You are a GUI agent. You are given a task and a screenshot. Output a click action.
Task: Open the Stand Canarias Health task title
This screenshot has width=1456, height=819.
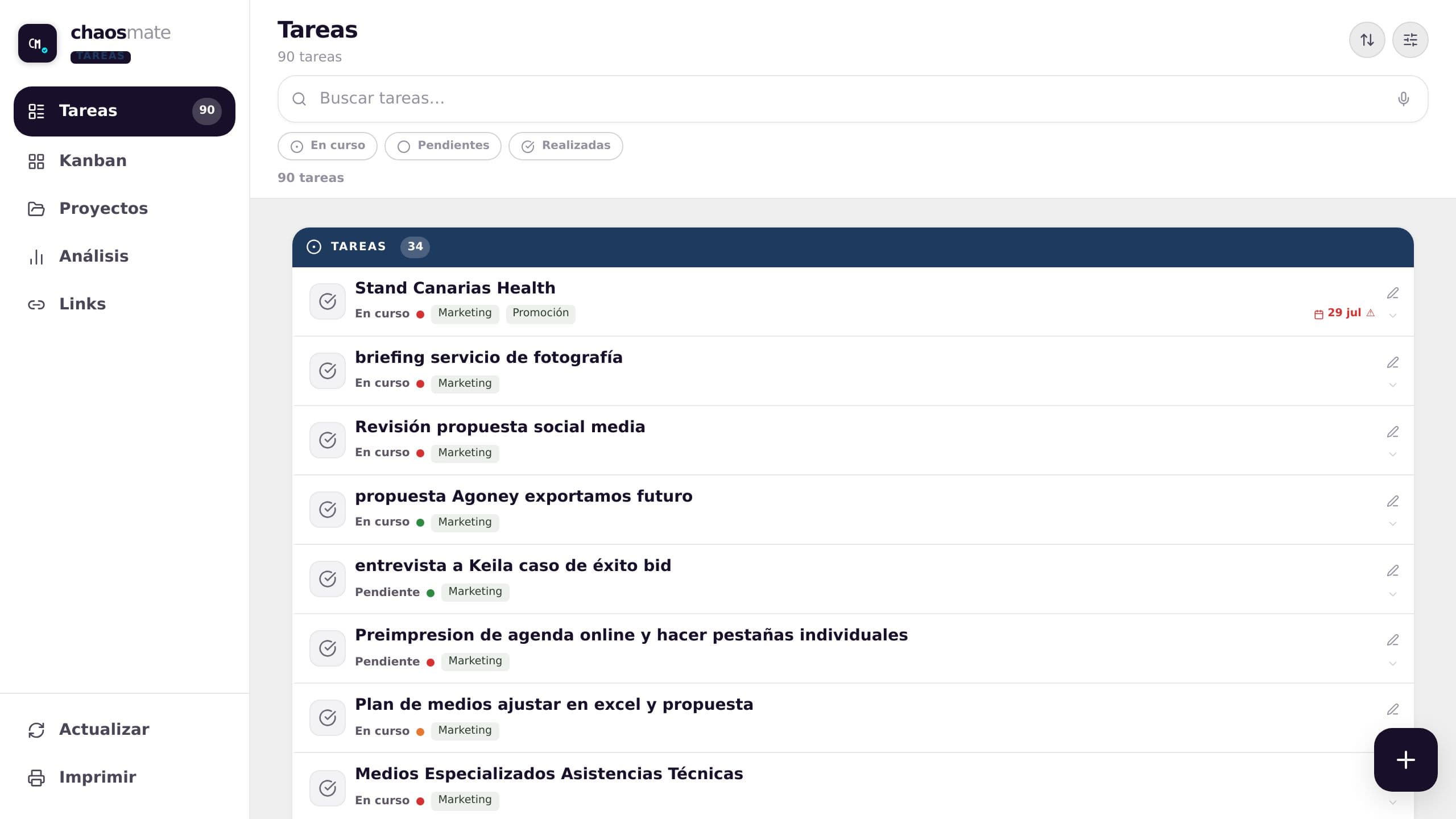tap(455, 288)
